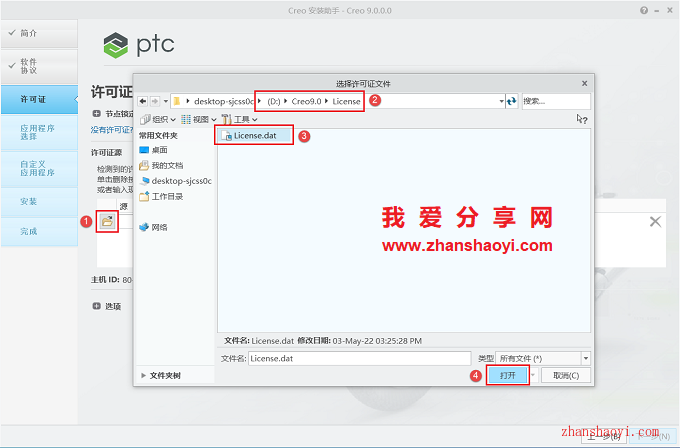
Task: Click the folder icon in the path bar
Action: click(177, 101)
